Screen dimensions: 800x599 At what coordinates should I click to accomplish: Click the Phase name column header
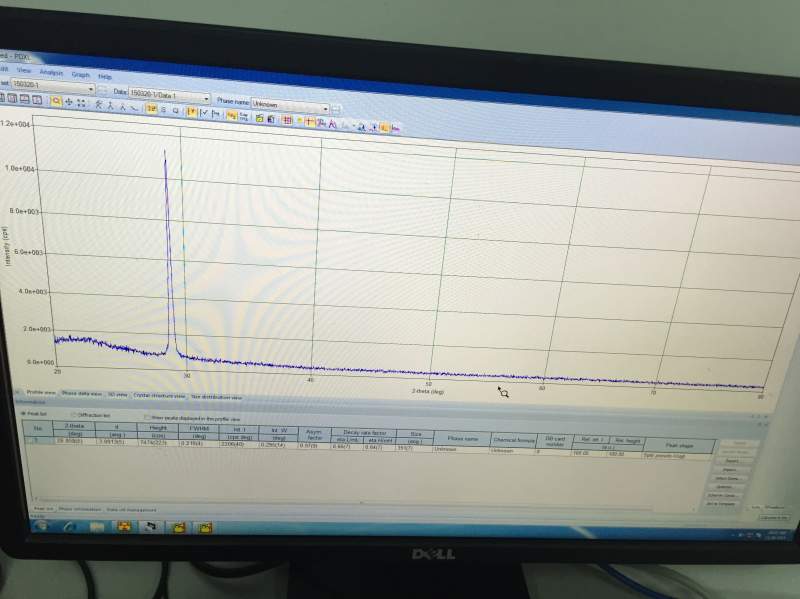point(462,438)
